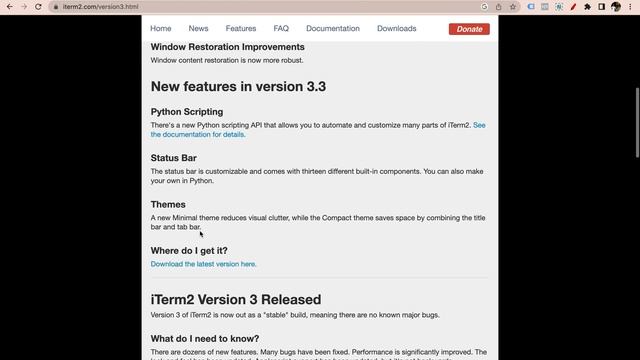This screenshot has width=640, height=360.
Task: Click the red pen extension icon
Action: pyautogui.click(x=573, y=7)
